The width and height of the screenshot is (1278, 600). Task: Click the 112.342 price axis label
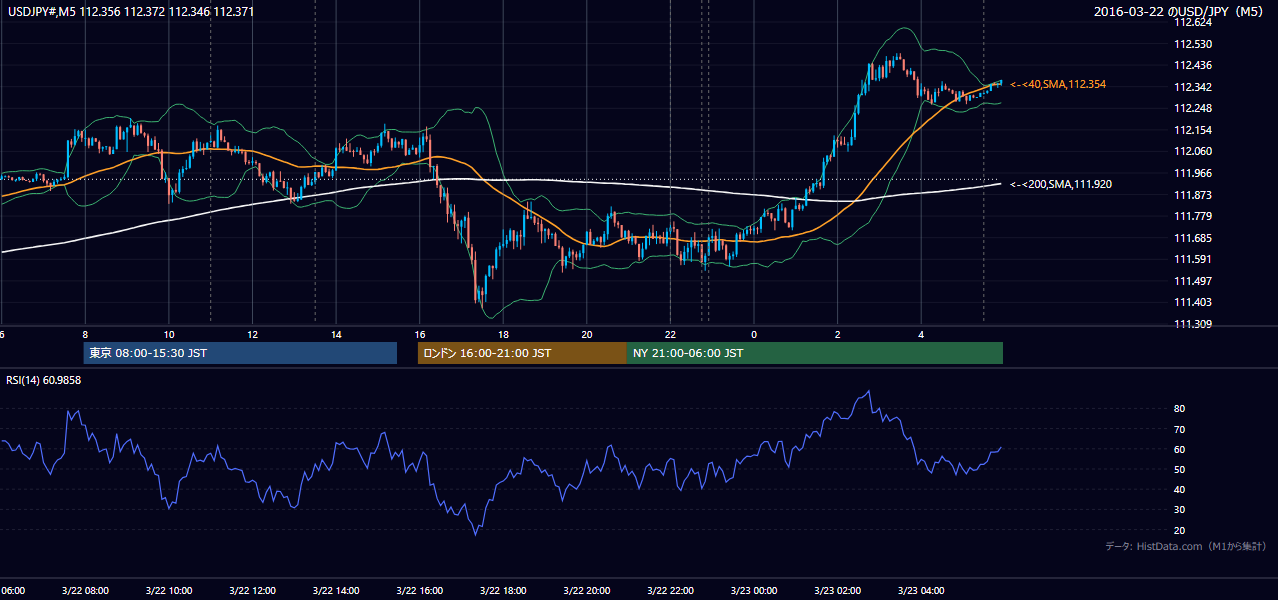pyautogui.click(x=1192, y=87)
